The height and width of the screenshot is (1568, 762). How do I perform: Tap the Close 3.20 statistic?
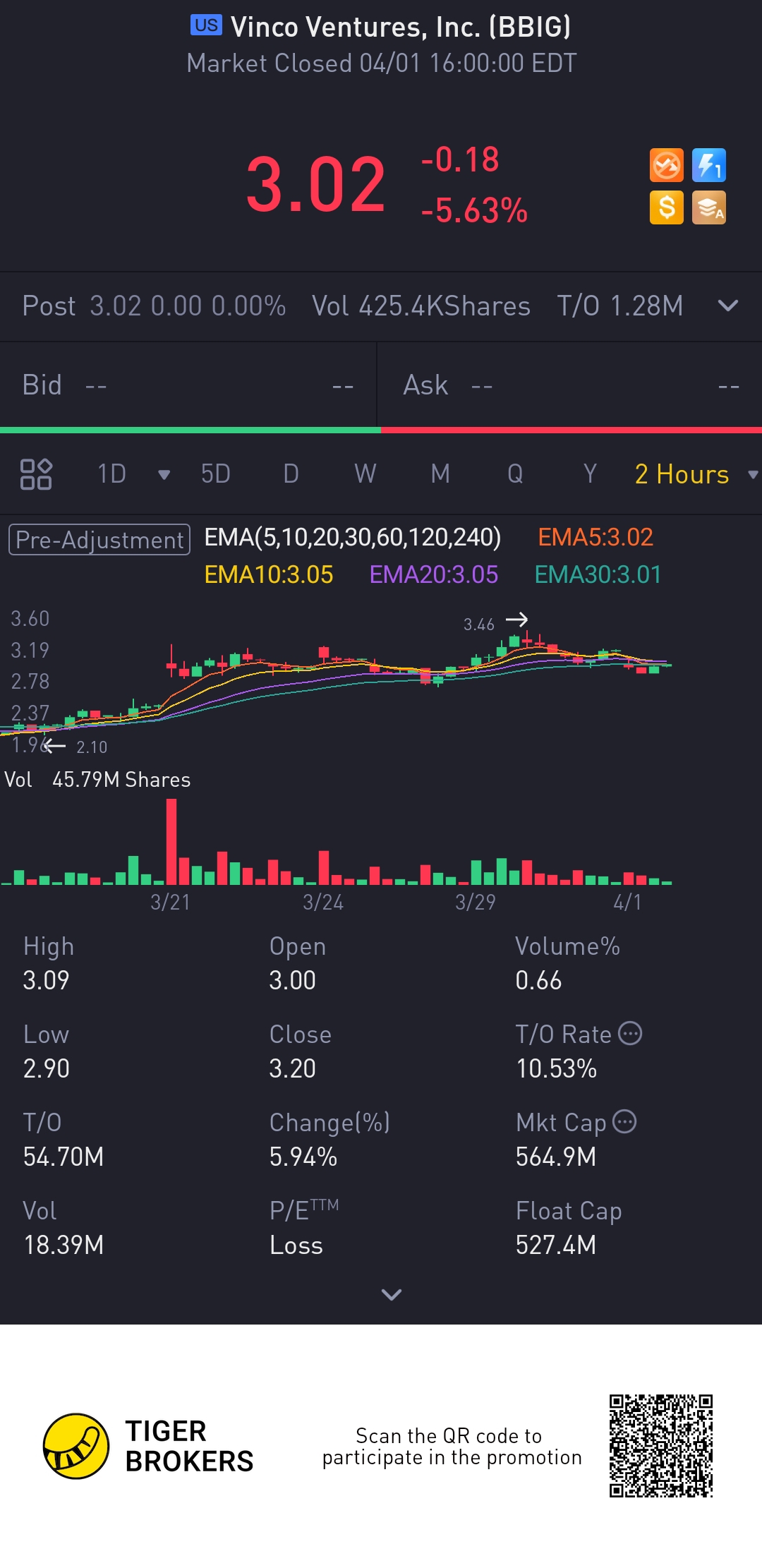tap(301, 1052)
